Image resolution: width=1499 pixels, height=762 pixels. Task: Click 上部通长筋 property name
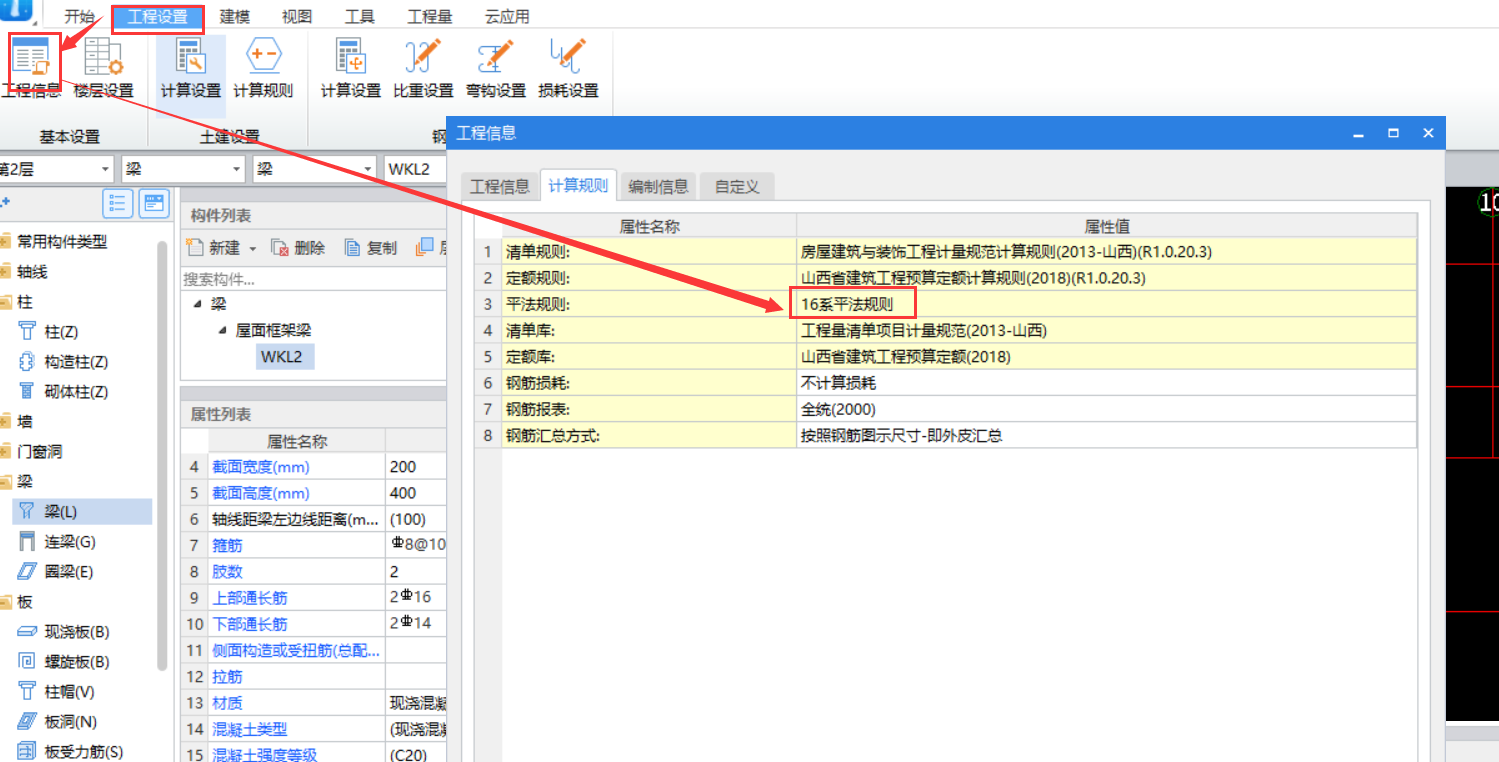[x=250, y=598]
